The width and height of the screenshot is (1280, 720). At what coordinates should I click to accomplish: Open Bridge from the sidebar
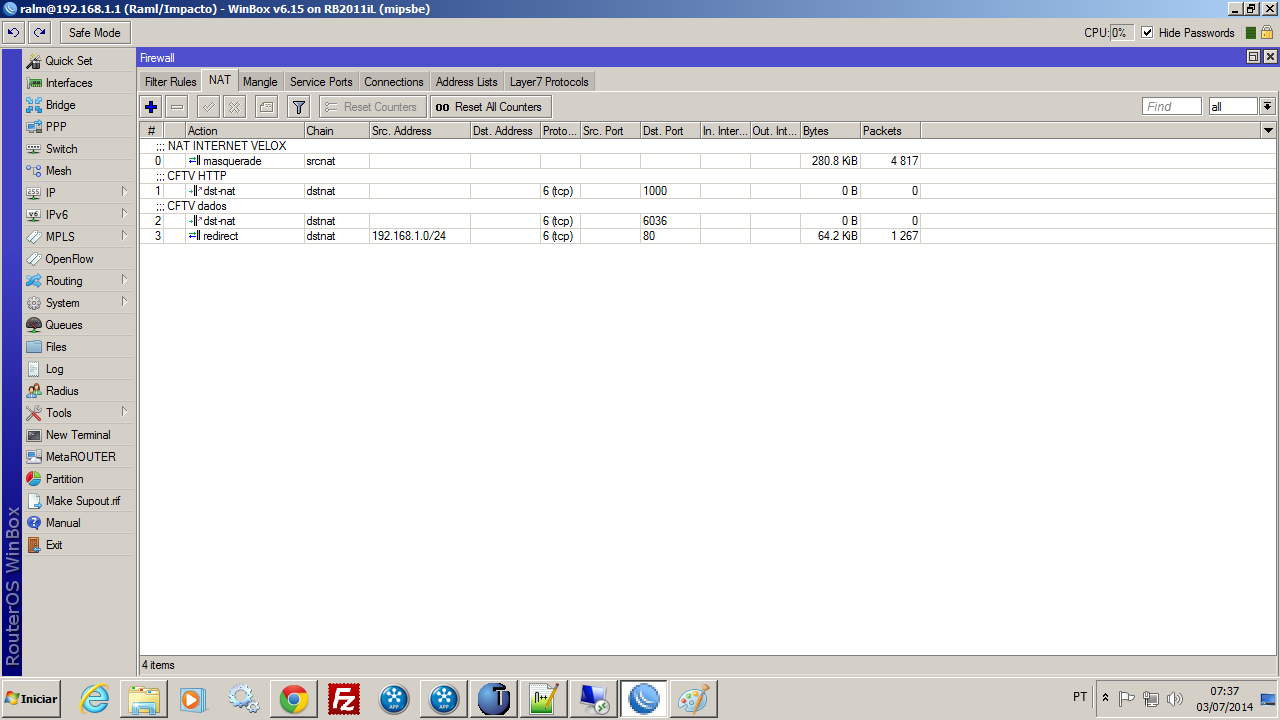point(60,105)
